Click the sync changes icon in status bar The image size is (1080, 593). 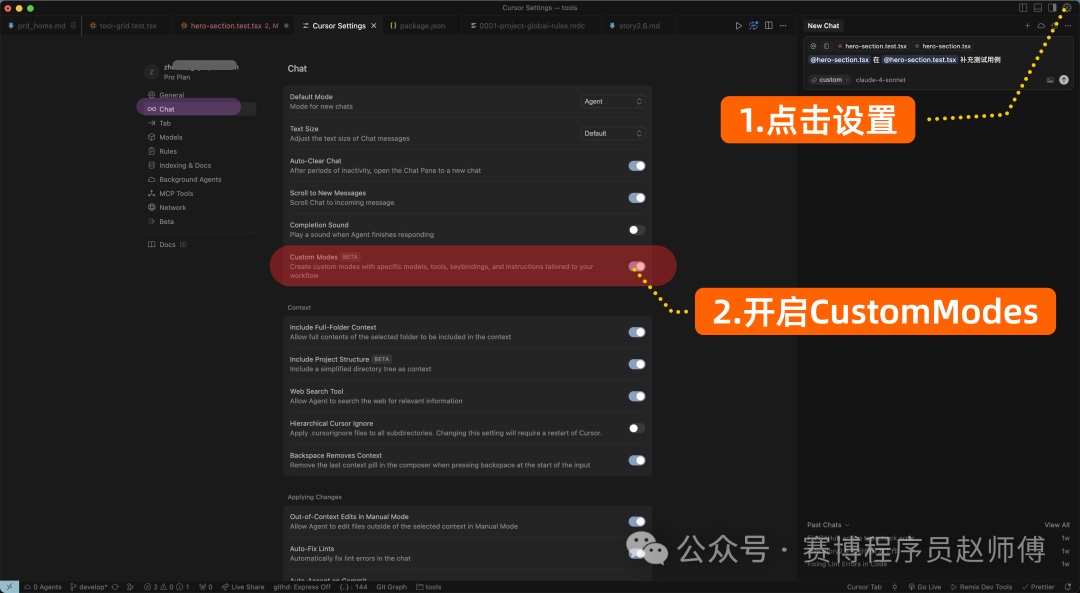(x=115, y=587)
